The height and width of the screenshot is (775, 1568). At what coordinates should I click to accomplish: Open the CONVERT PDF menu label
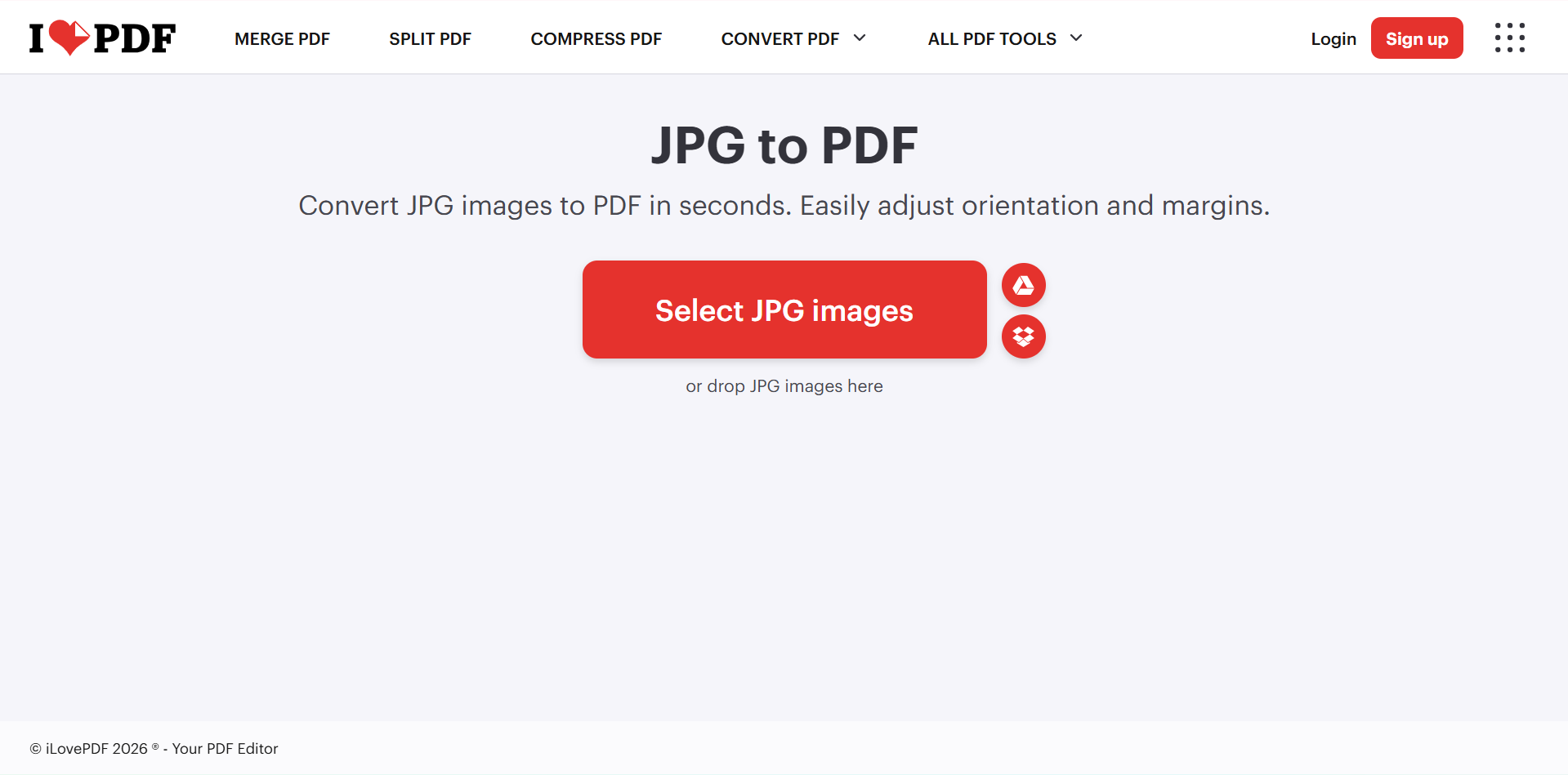coord(780,39)
